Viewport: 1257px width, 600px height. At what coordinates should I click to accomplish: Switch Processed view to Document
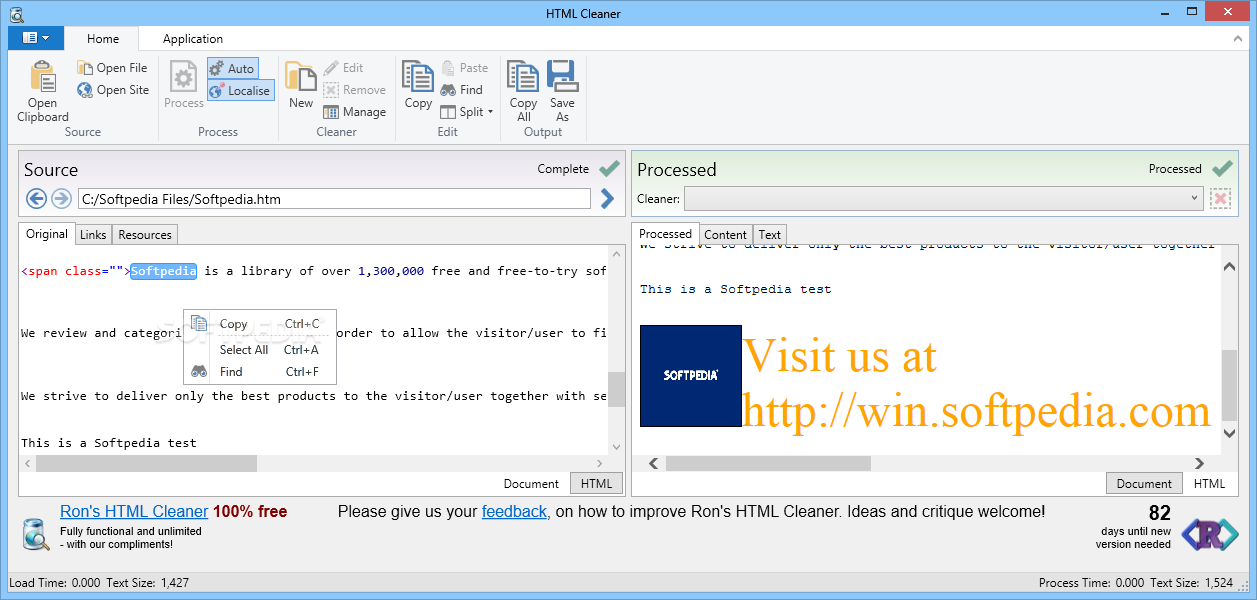pyautogui.click(x=1144, y=484)
